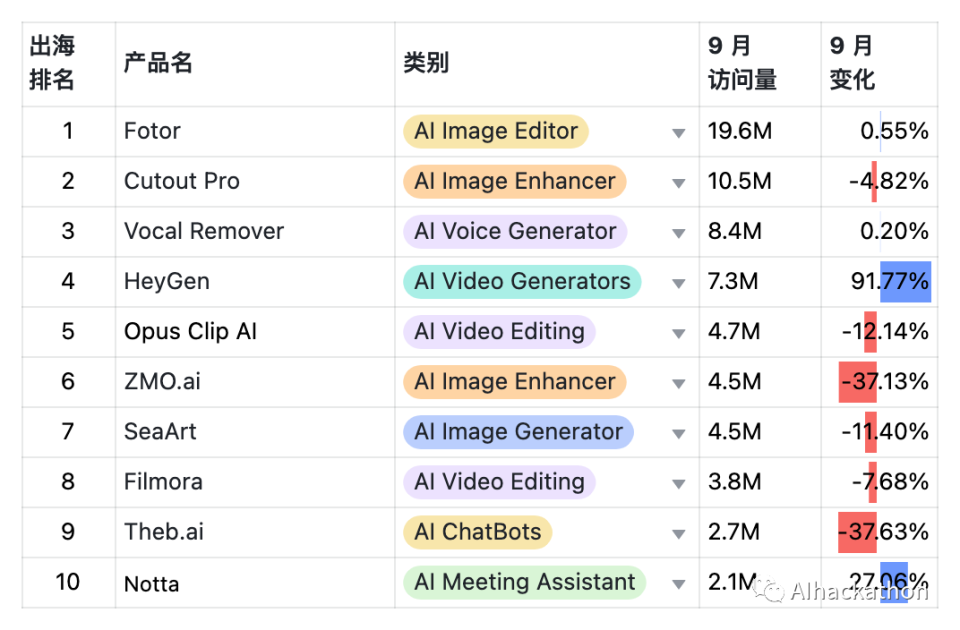Click the AI ChatBots tag

(477, 532)
